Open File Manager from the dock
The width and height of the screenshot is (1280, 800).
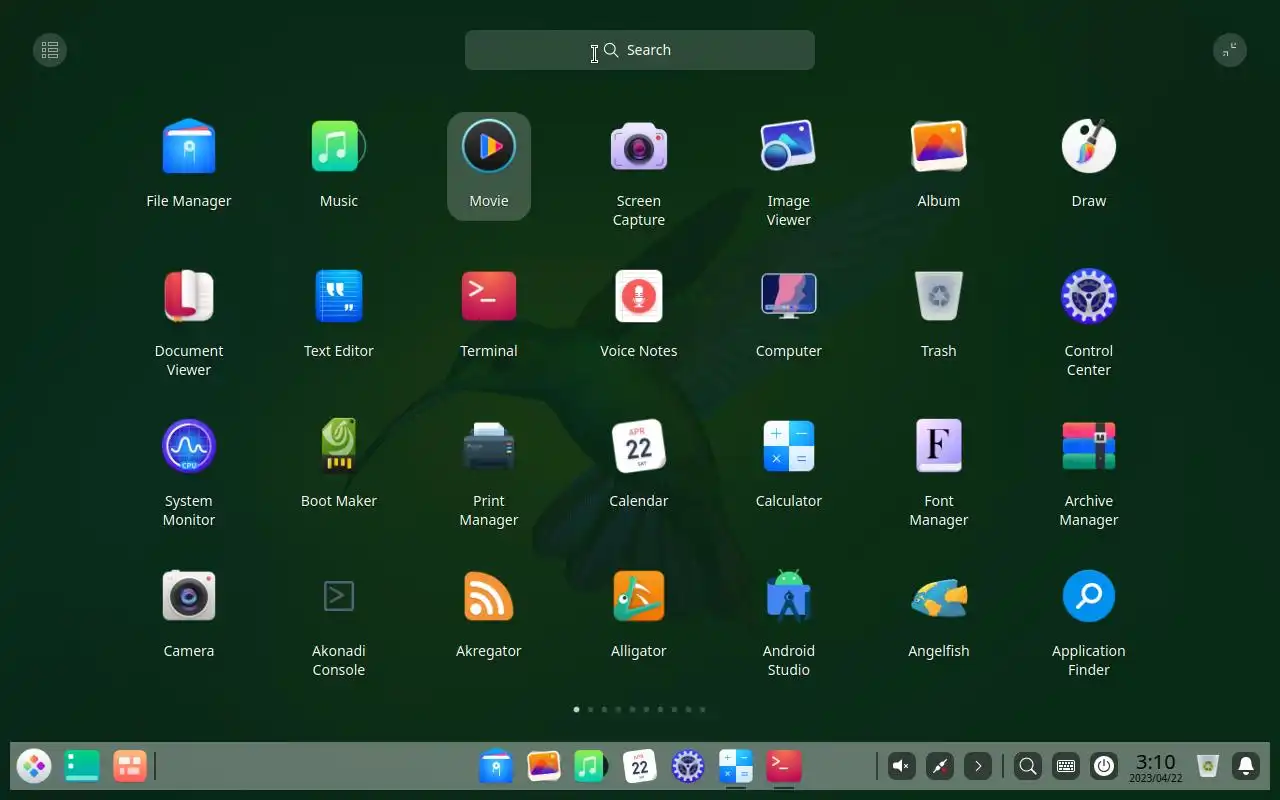[x=496, y=767]
